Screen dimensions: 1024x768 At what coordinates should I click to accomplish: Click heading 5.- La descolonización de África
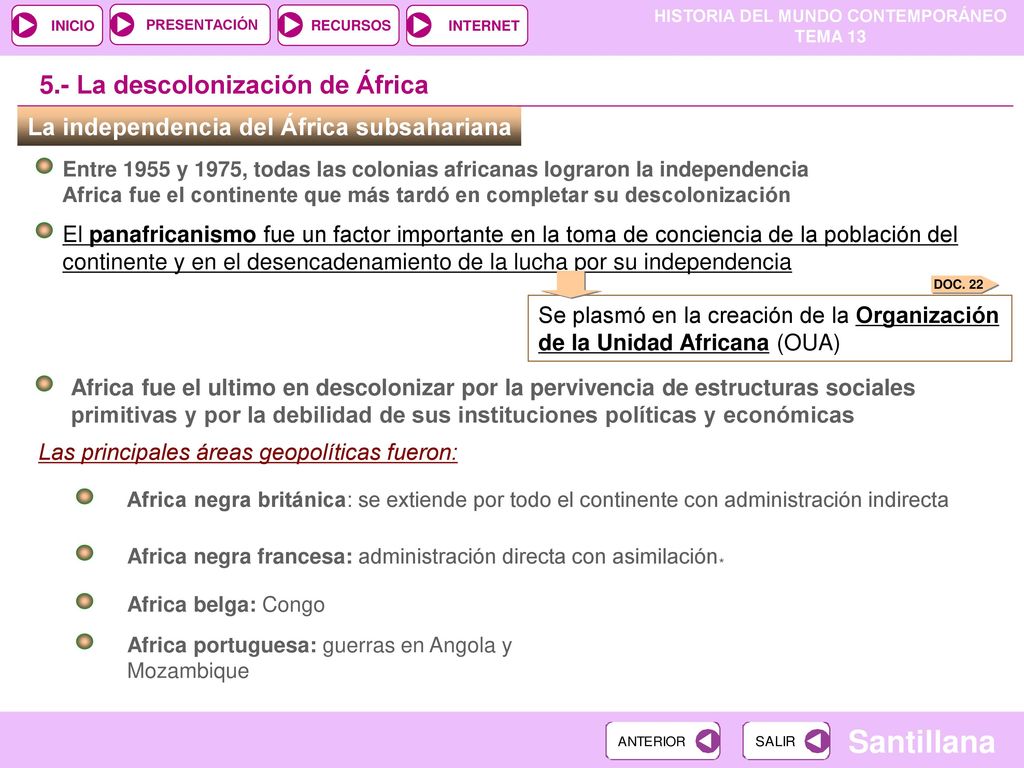[234, 85]
